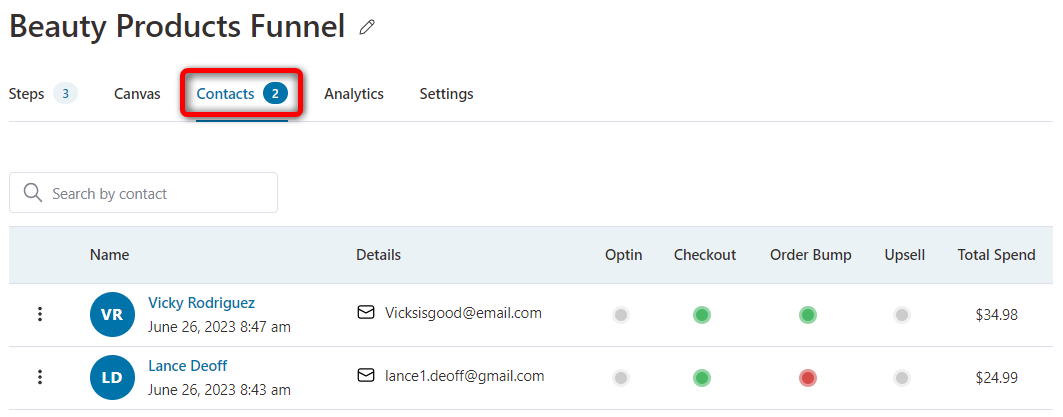Click the search magnifier icon

33,193
